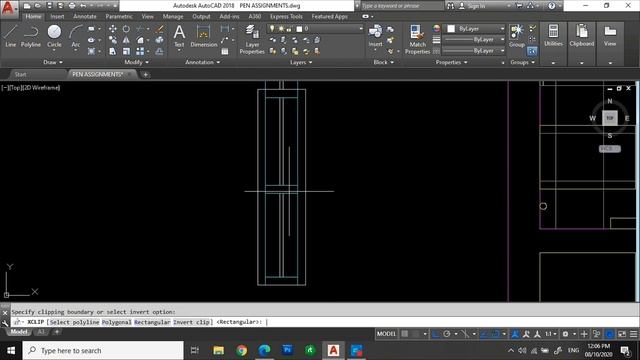Open the status bar Customization menu icon
This screenshot has height=360, width=640.
[x=633, y=334]
